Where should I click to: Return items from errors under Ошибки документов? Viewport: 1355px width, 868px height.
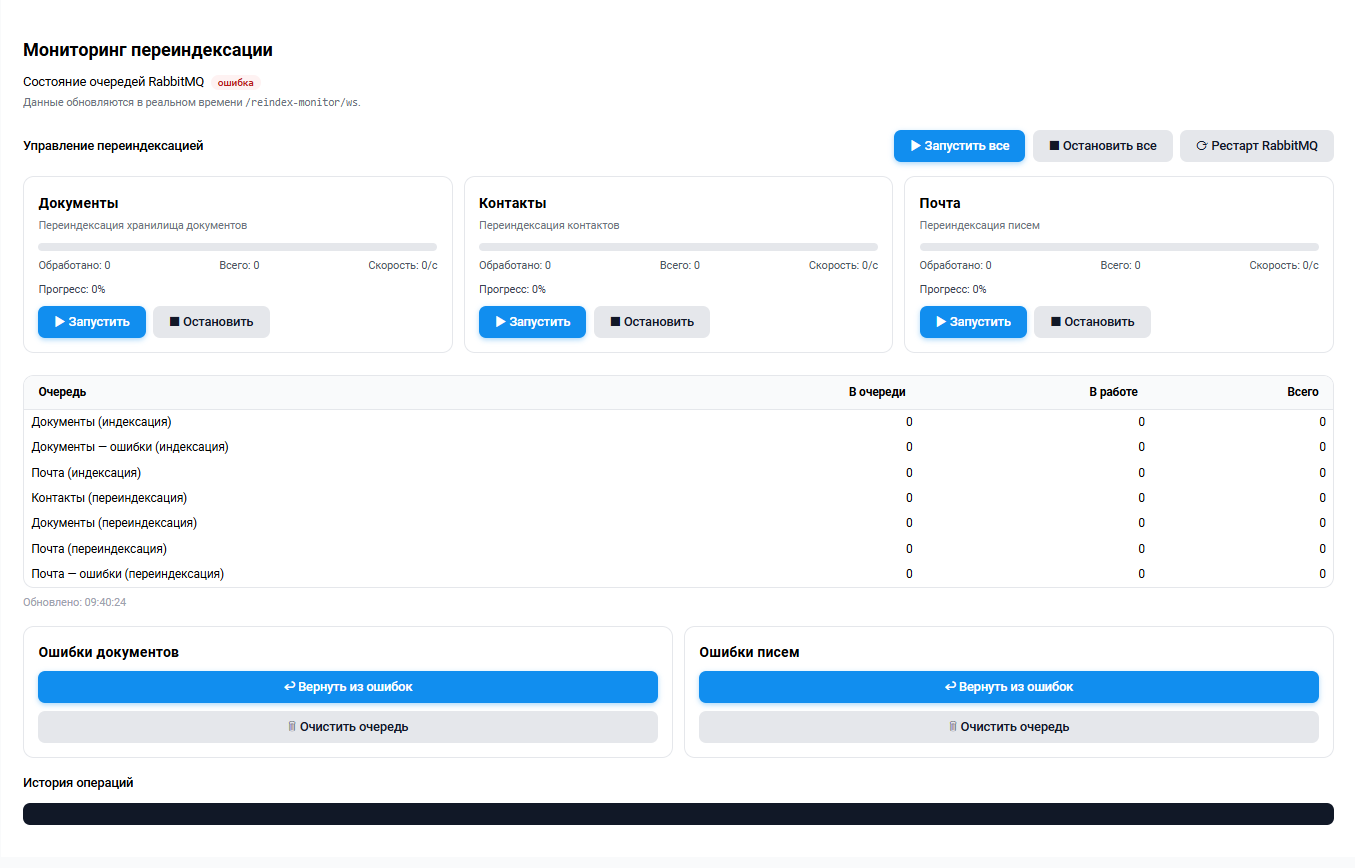pyautogui.click(x=348, y=687)
